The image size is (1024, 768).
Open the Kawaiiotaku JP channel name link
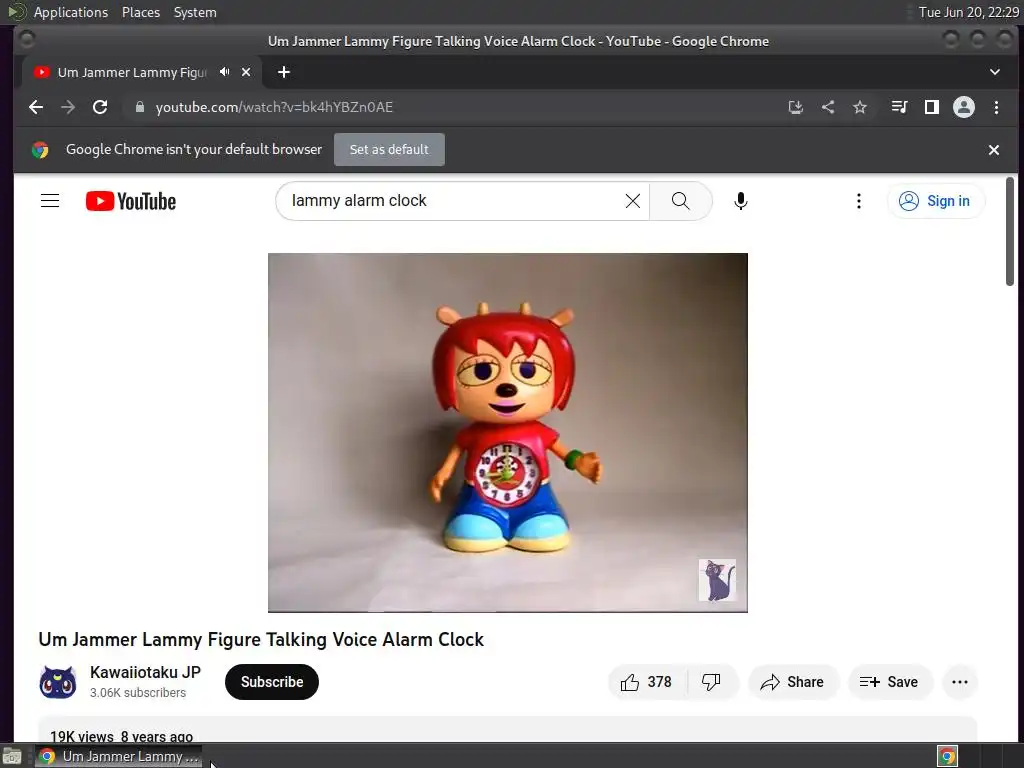click(x=145, y=672)
